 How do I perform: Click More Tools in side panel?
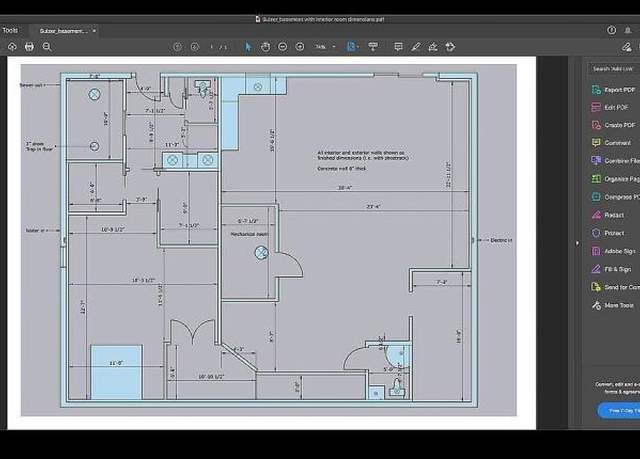[x=613, y=305]
